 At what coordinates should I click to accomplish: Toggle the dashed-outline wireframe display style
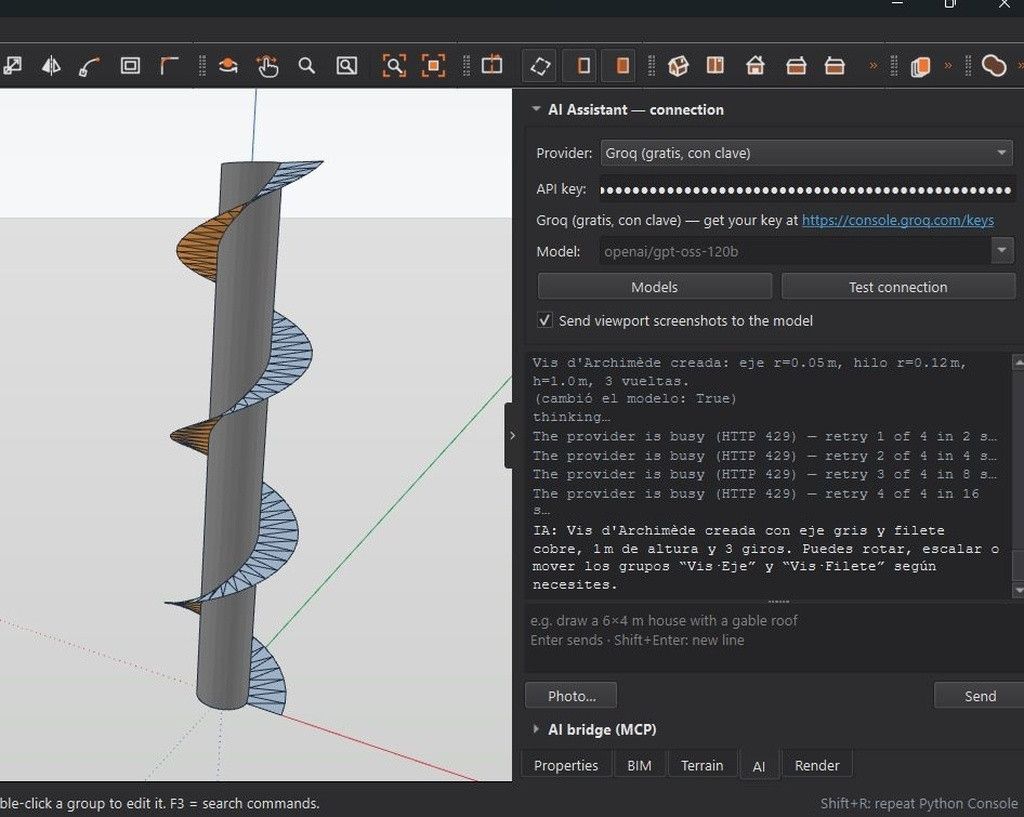(x=540, y=65)
